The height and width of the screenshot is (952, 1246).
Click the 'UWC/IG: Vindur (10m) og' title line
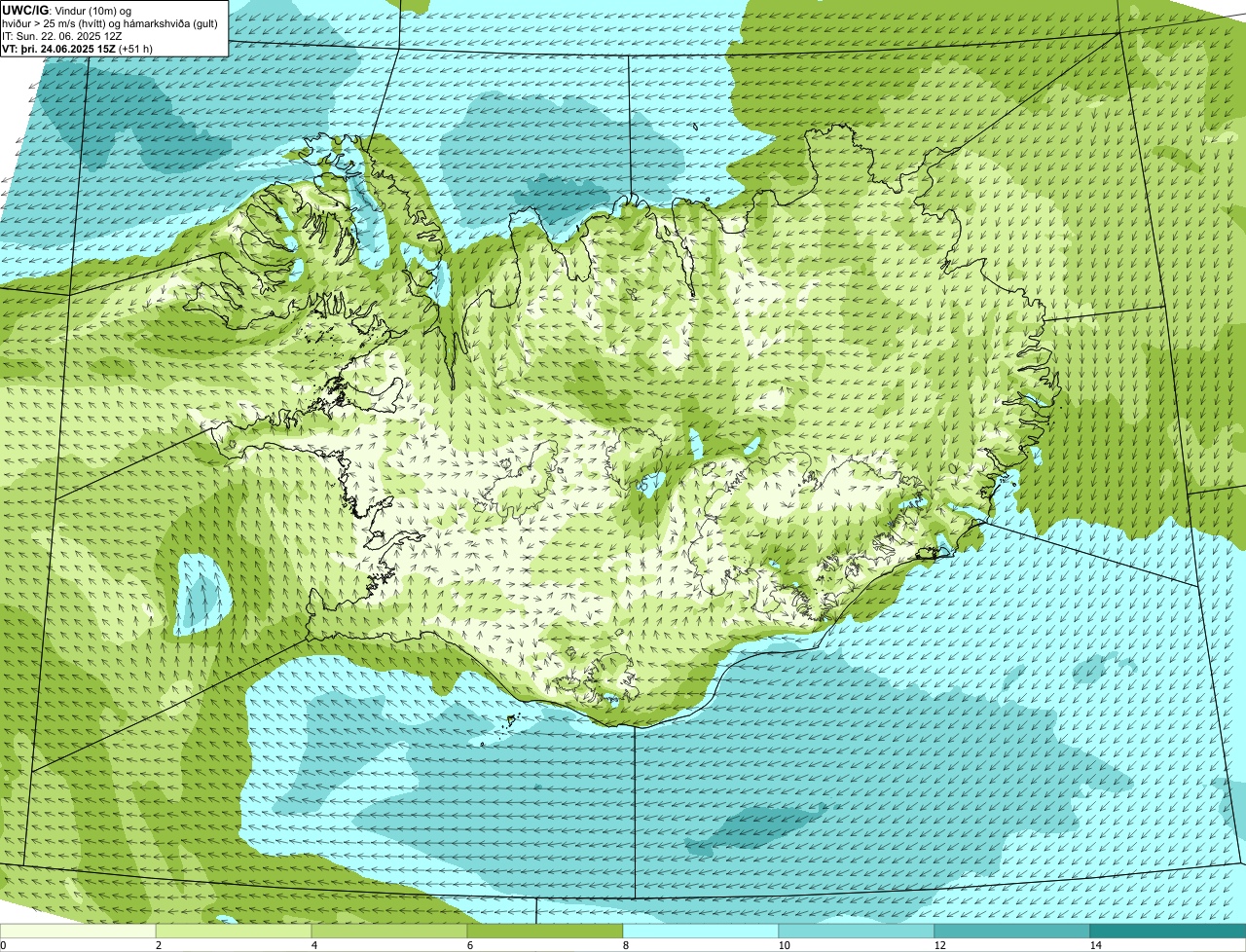pyautogui.click(x=66, y=10)
